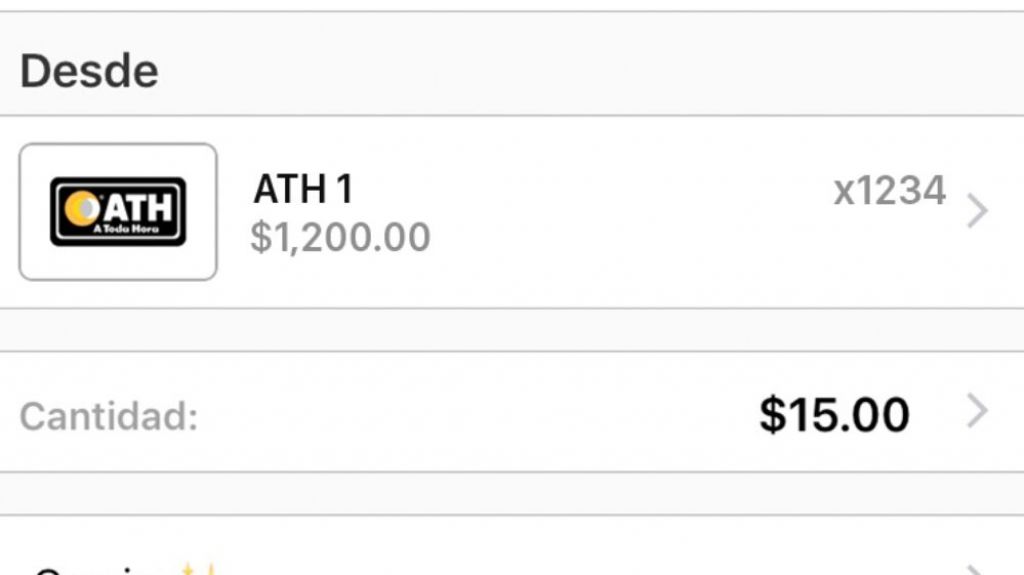Tap the x1234 account number
The image size is (1024, 575).
[889, 190]
